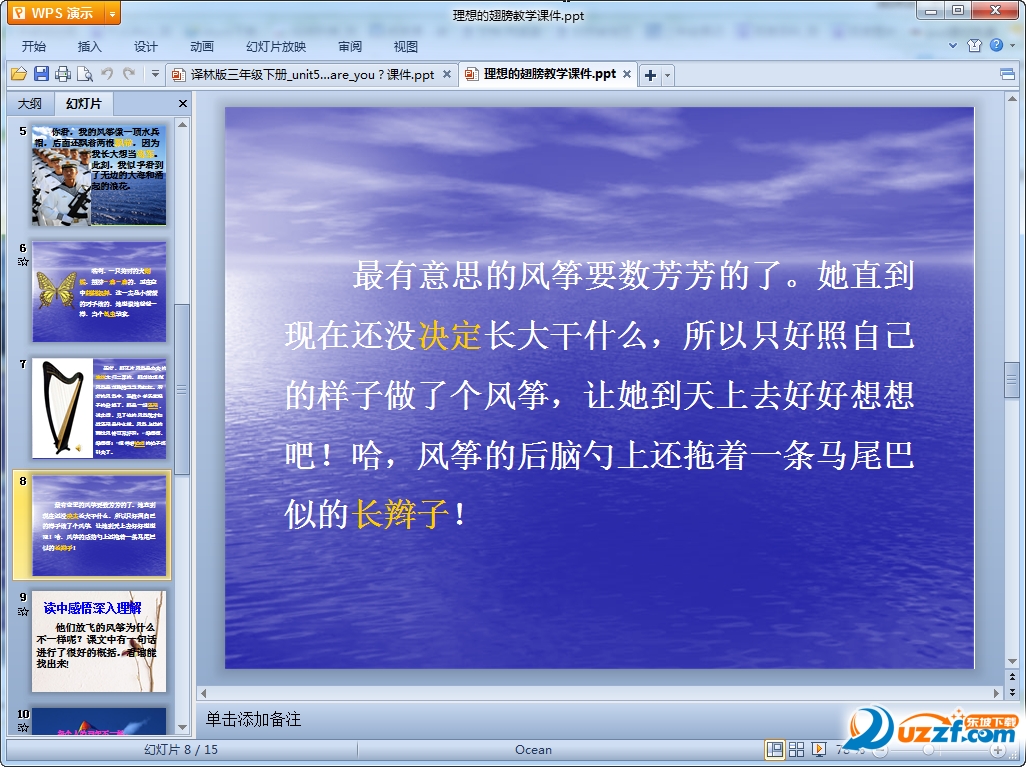Undo the last action
The image size is (1026, 767).
click(x=107, y=74)
